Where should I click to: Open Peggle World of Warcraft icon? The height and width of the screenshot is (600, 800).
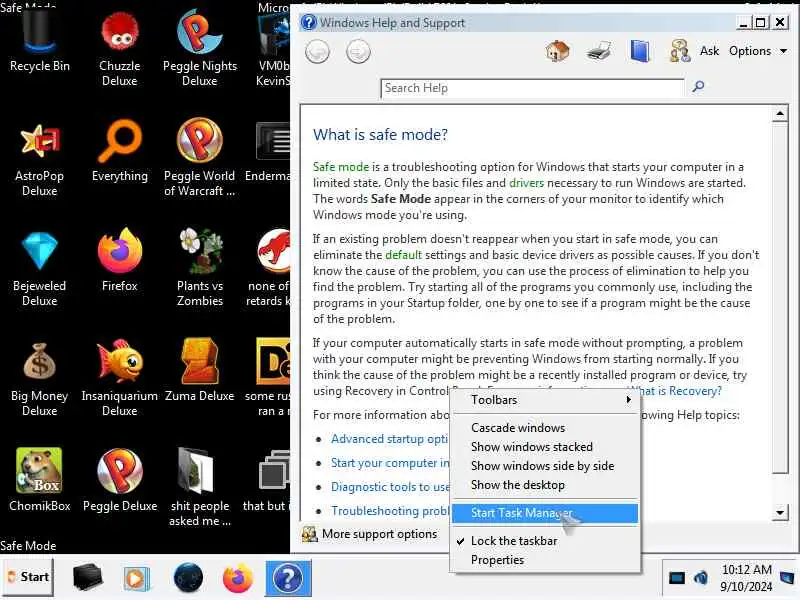(199, 158)
